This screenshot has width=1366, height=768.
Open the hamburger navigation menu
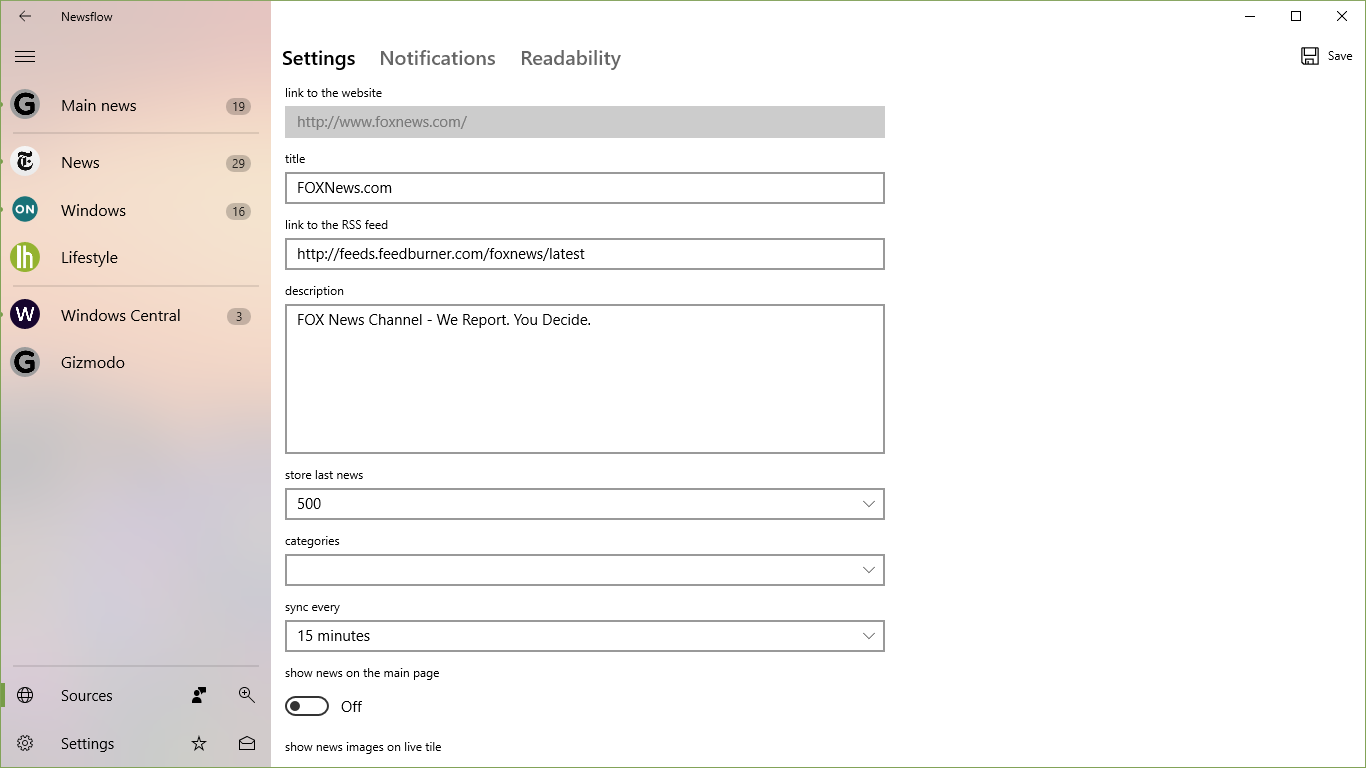coord(25,56)
